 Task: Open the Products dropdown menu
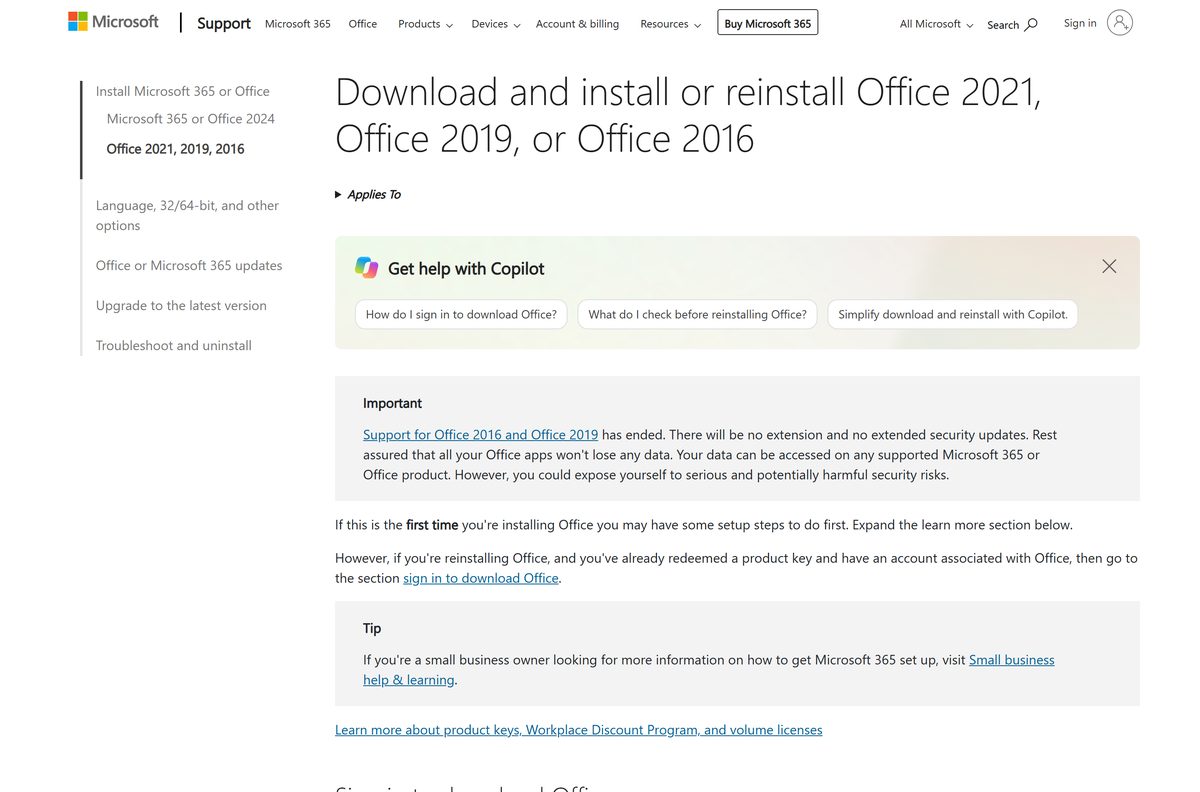(x=425, y=24)
